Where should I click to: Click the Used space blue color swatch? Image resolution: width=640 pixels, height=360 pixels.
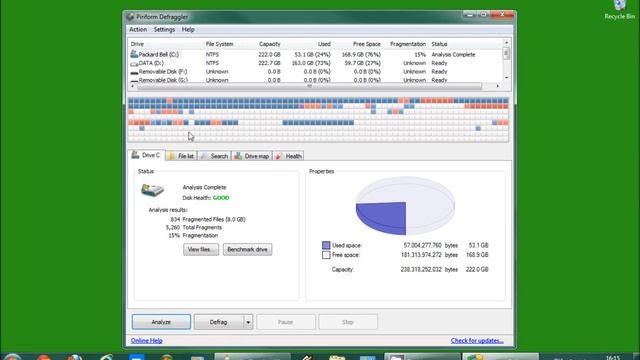[x=326, y=245]
